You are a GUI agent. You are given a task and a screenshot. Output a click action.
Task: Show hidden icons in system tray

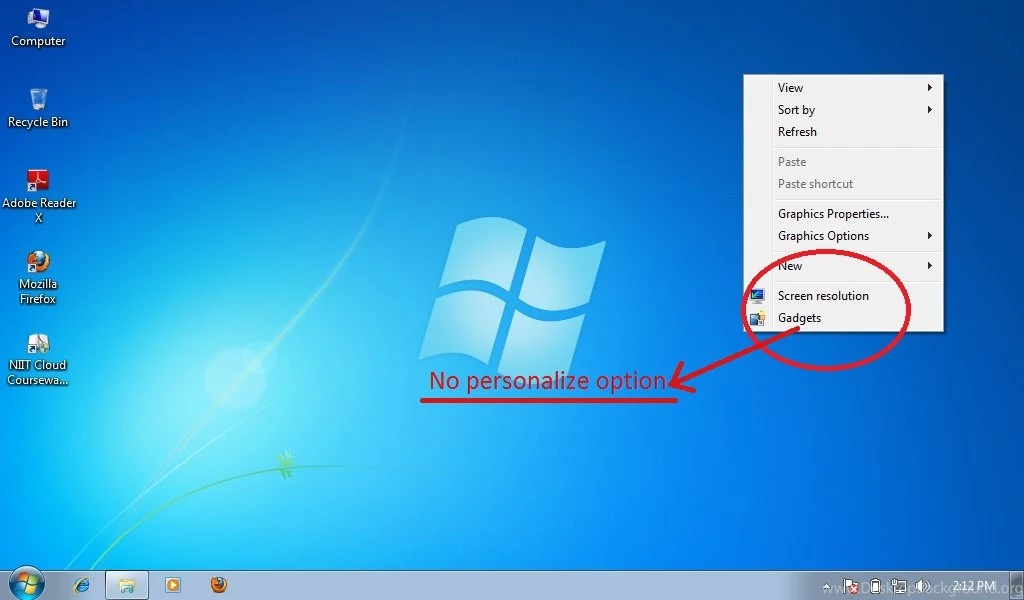click(826, 586)
